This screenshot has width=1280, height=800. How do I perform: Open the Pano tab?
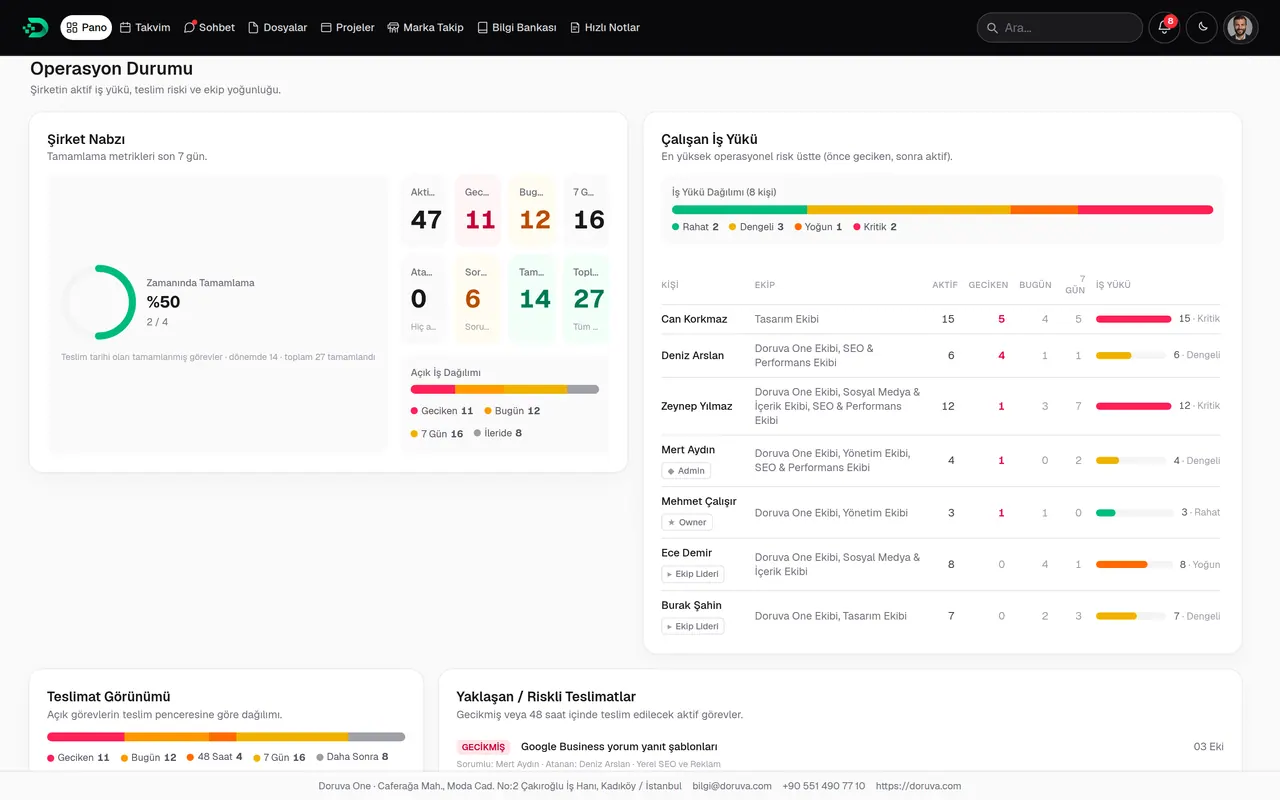click(x=86, y=28)
